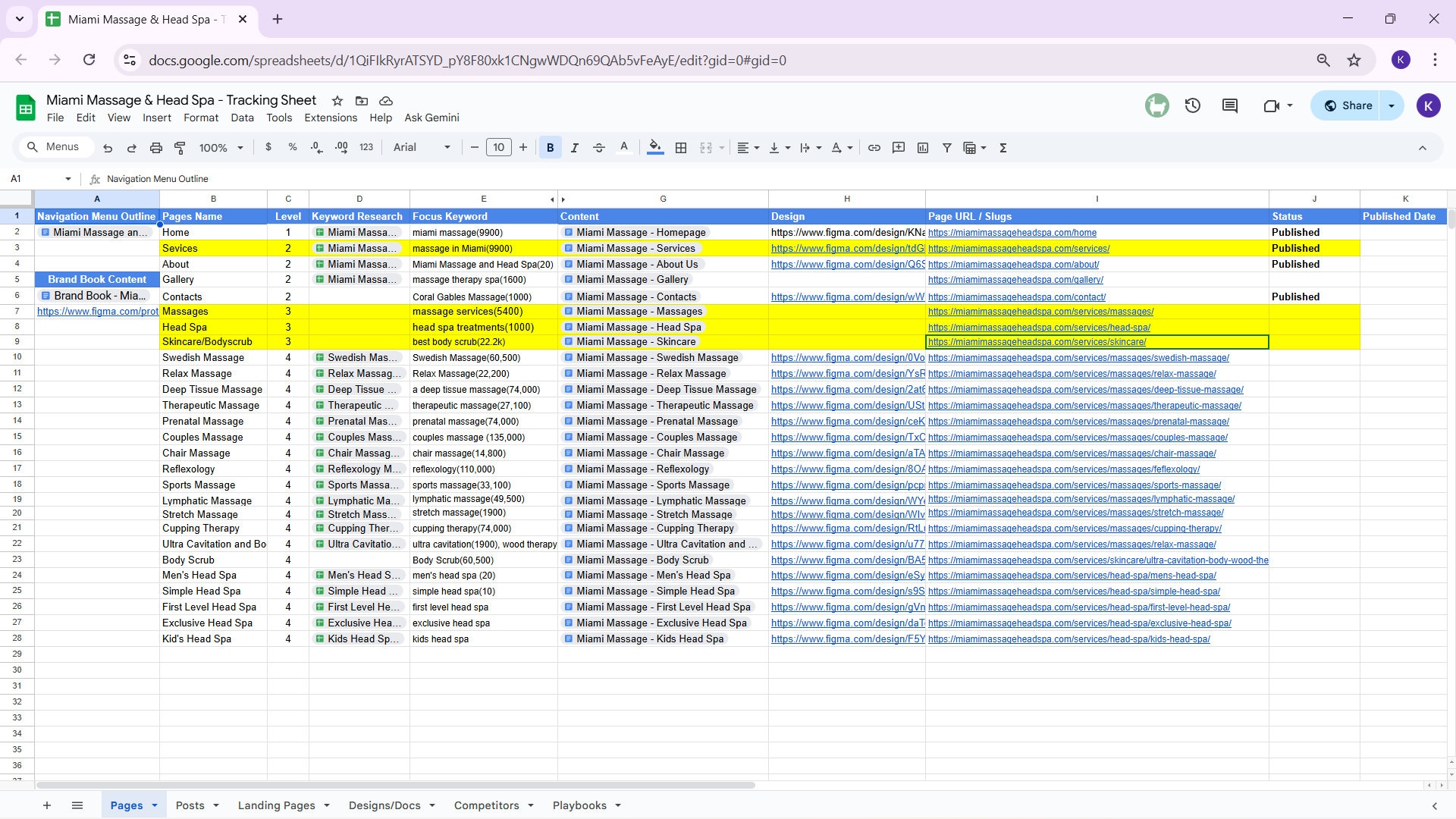
Task: Click the font size input field
Action: tap(498, 148)
